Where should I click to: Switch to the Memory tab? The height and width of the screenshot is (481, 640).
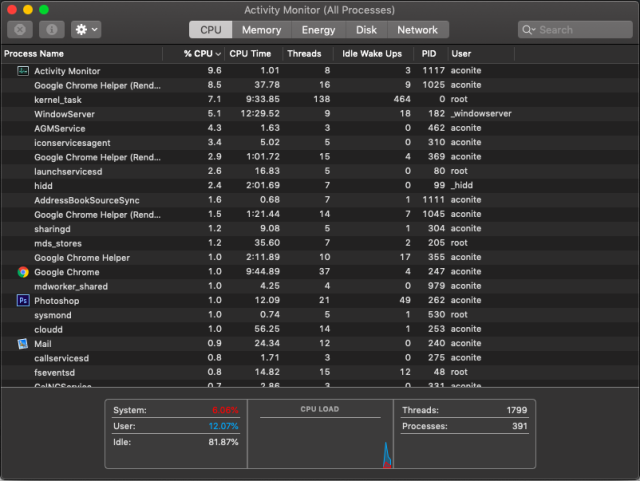[x=261, y=30]
